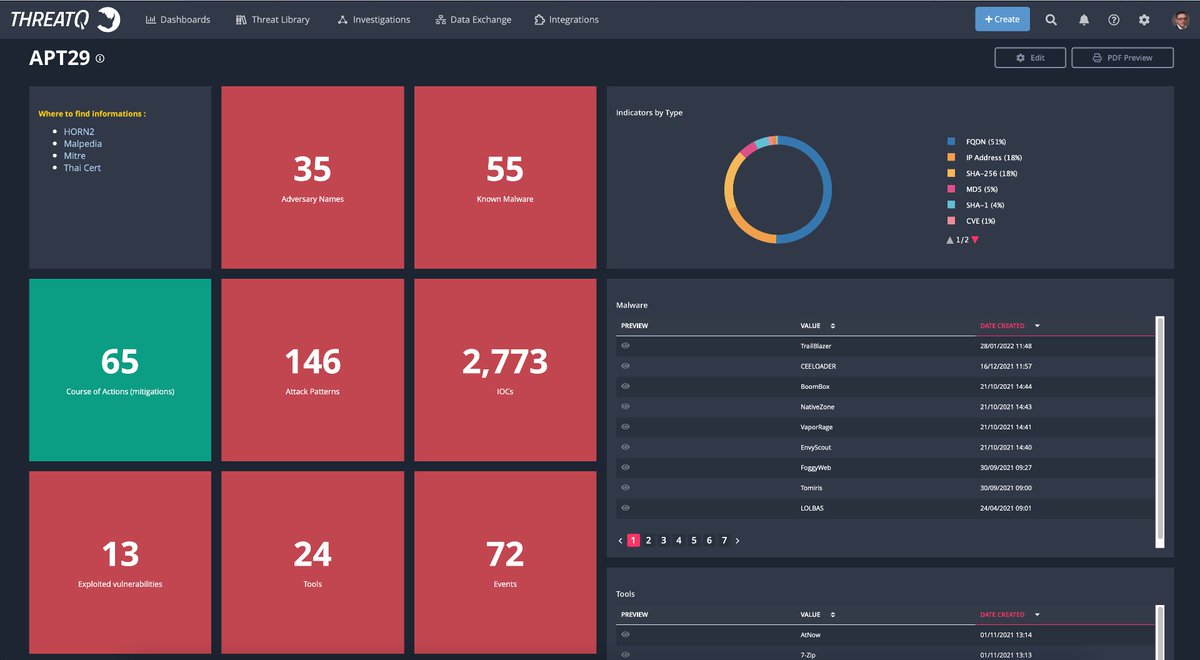This screenshot has width=1200, height=660.
Task: Go to previous legend page arrow
Action: coord(951,240)
